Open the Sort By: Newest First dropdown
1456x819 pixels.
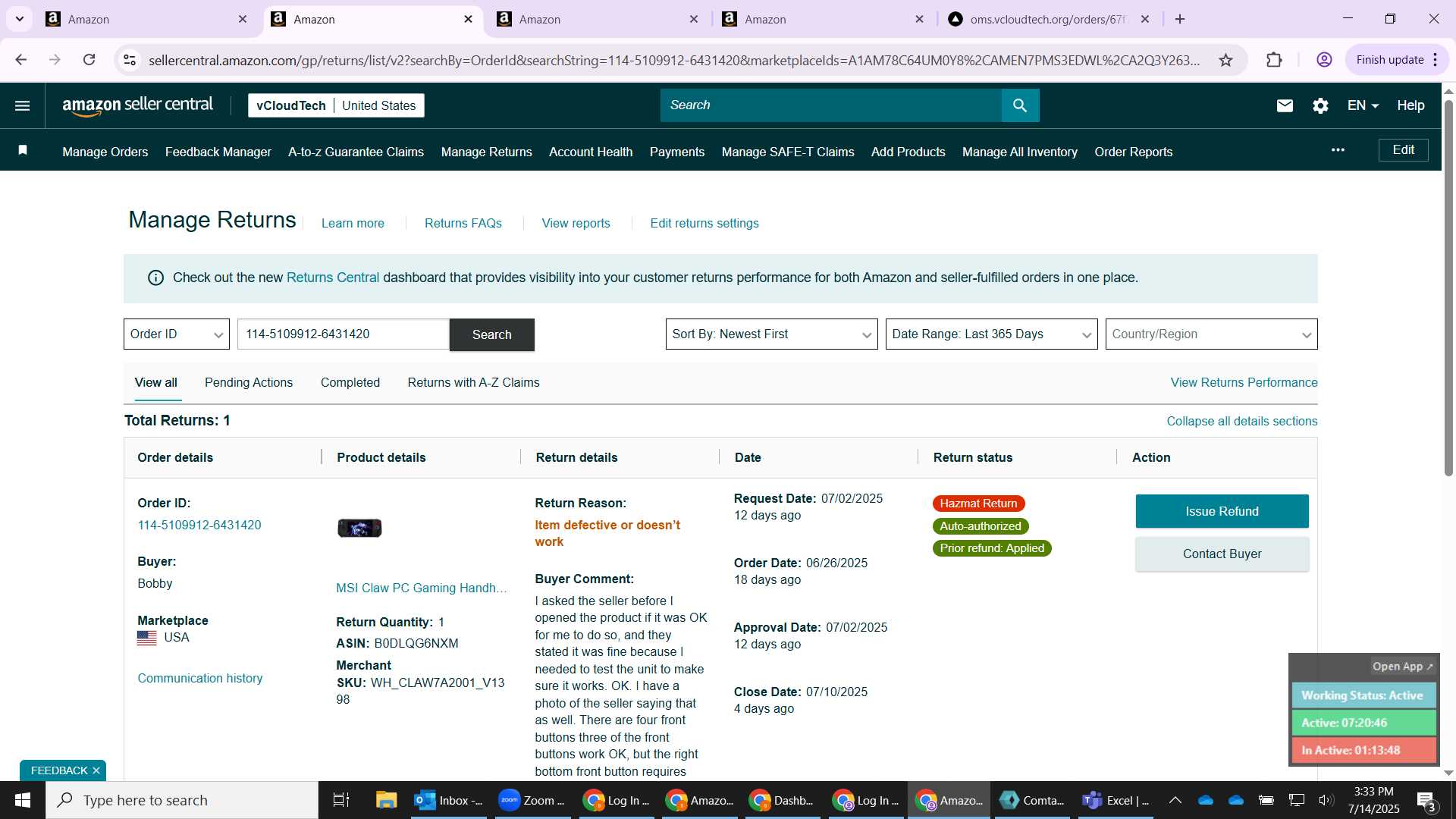pyautogui.click(x=771, y=334)
